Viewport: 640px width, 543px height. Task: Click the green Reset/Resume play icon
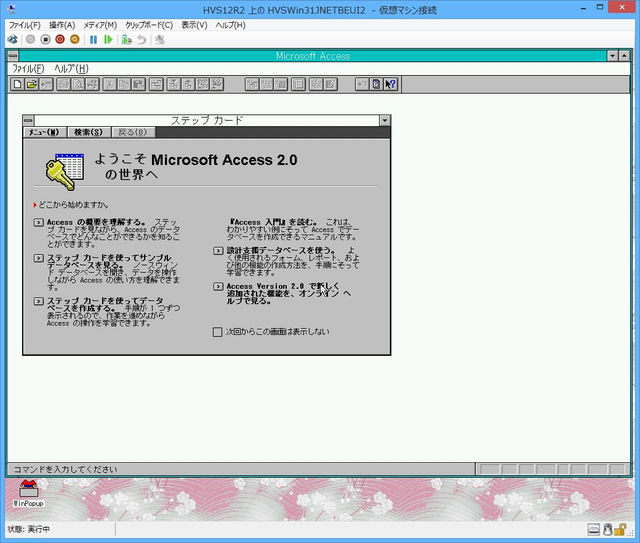(108, 40)
